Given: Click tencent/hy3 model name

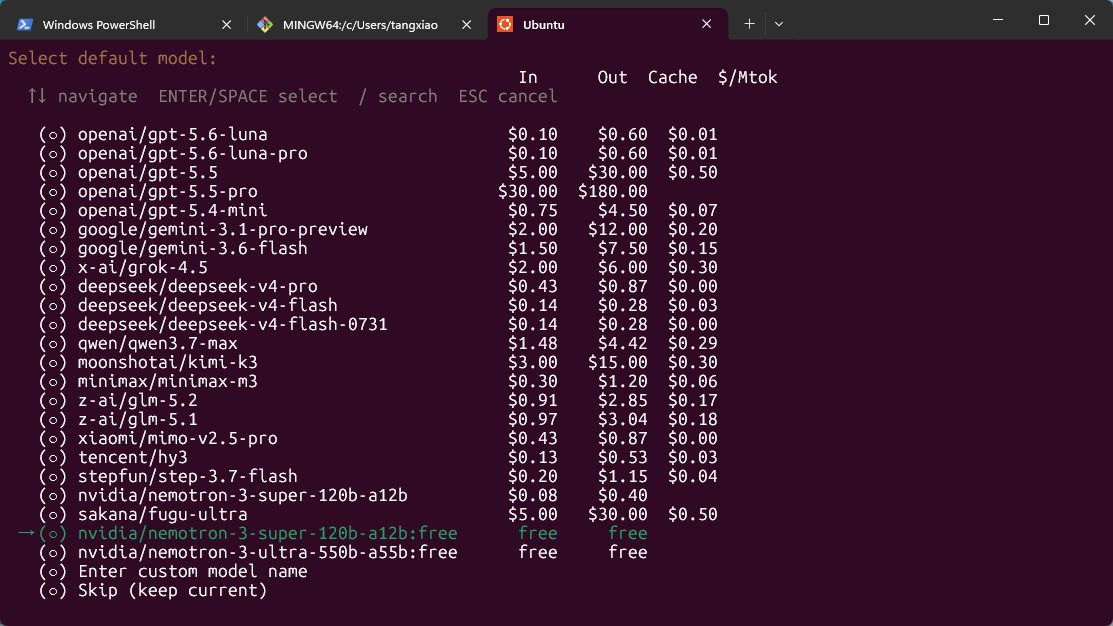Looking at the screenshot, I should coord(133,458).
